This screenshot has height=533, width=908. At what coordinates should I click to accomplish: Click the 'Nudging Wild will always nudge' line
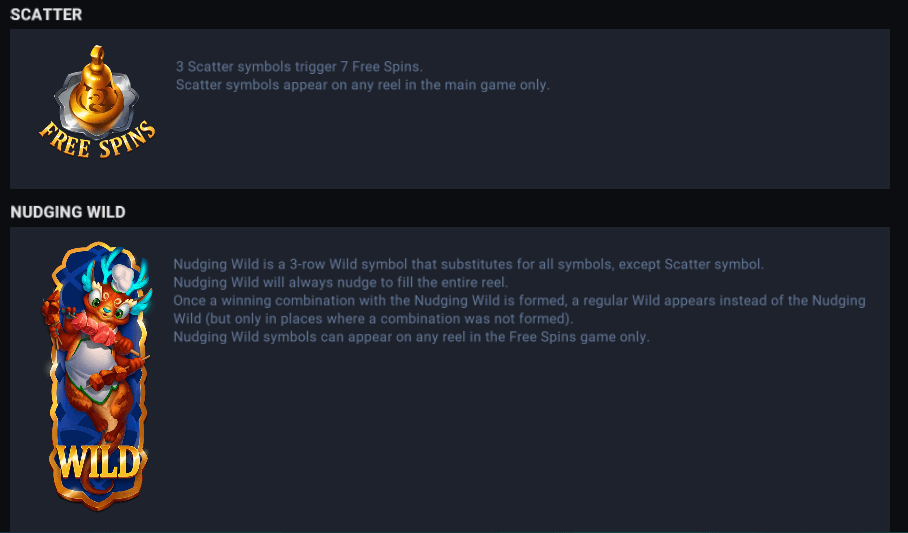tap(341, 283)
